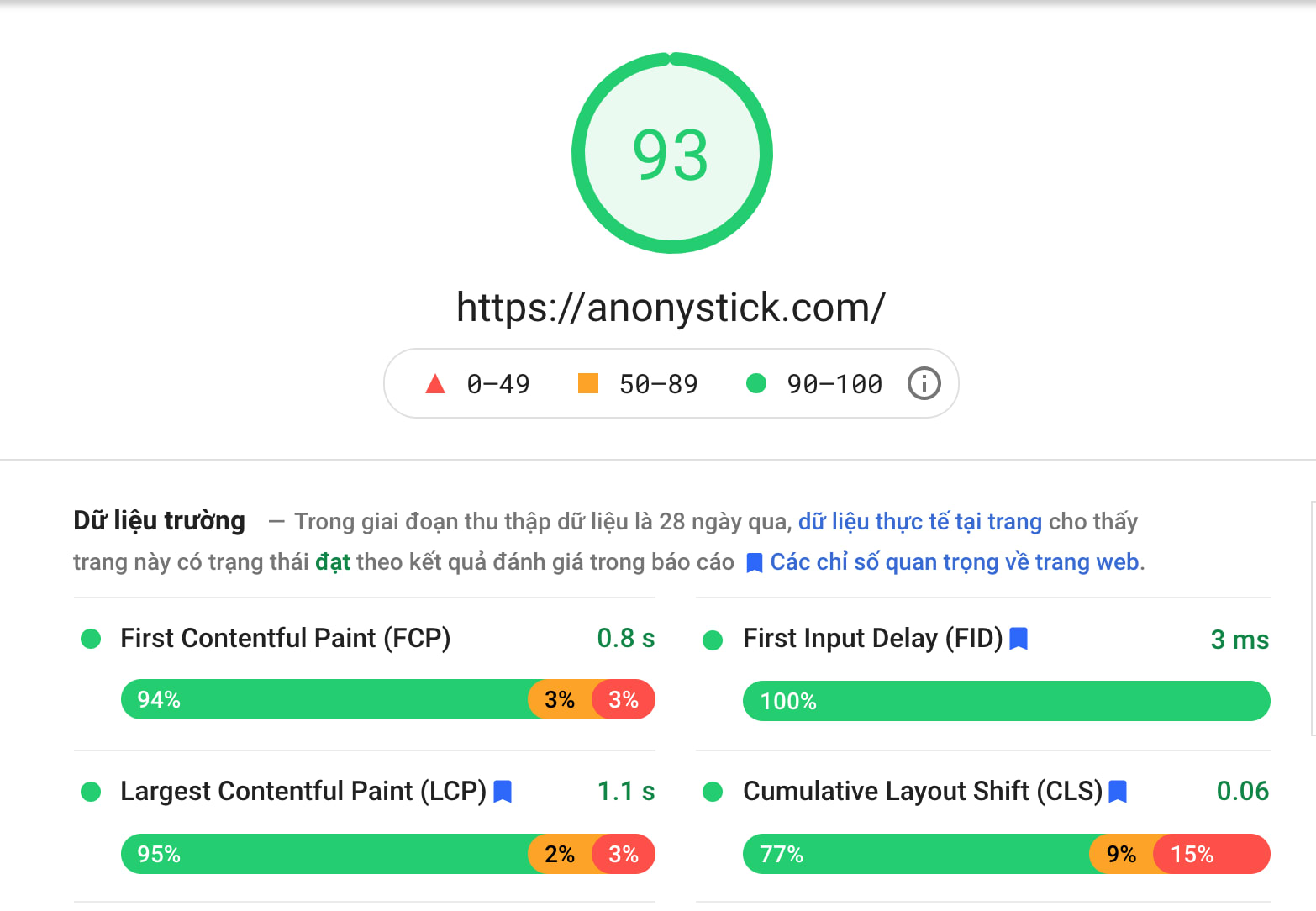Click the green status dot for CLS
Viewport: 1316px width, 911px height.
(x=713, y=792)
